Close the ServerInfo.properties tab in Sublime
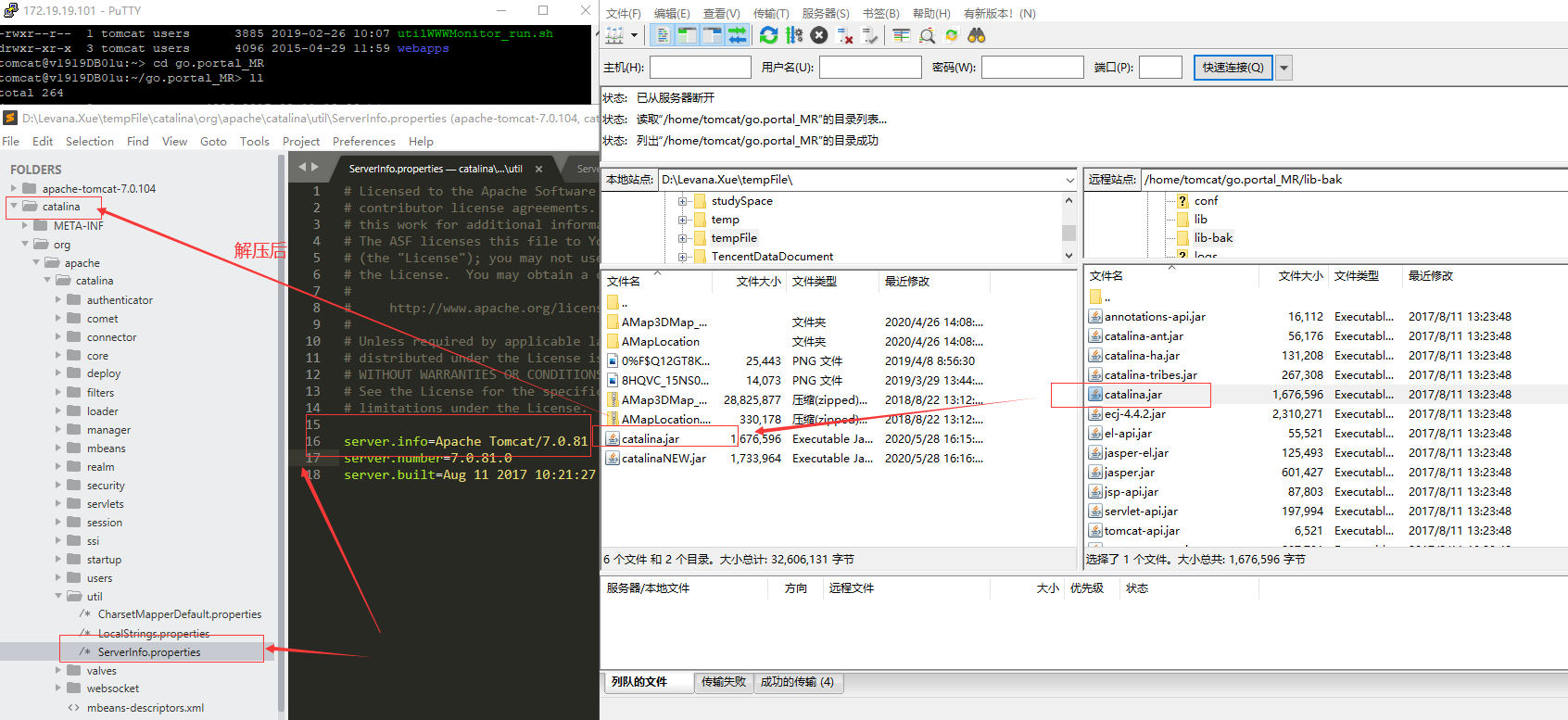 pos(538,169)
